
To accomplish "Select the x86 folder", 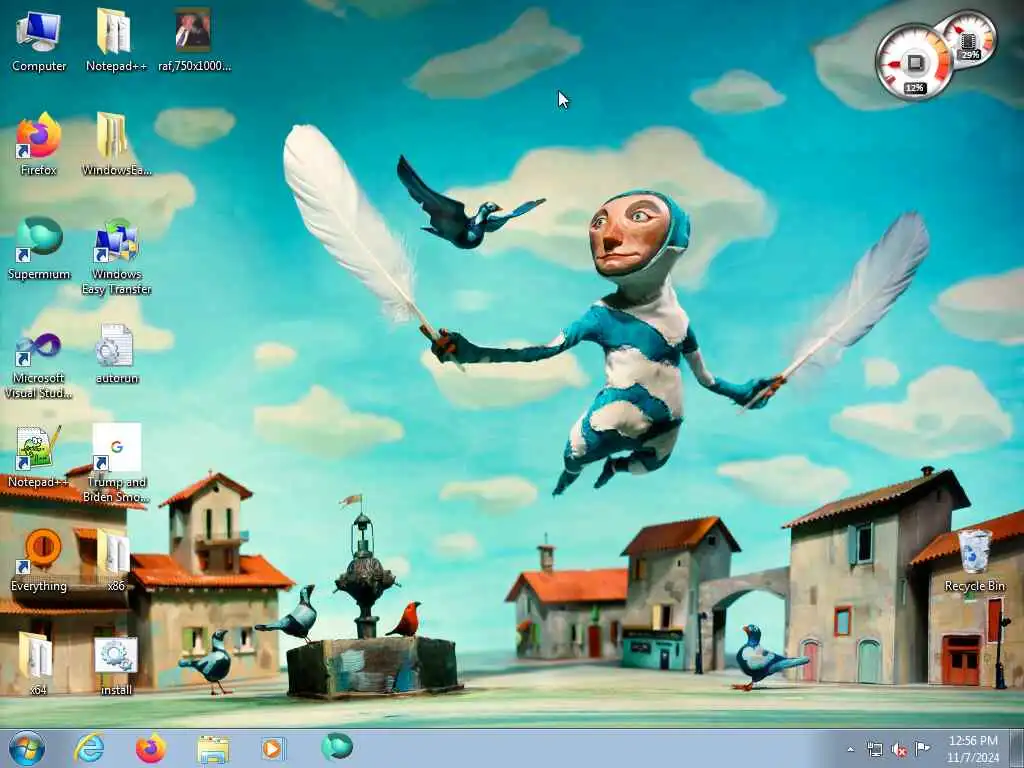I will (116, 560).
